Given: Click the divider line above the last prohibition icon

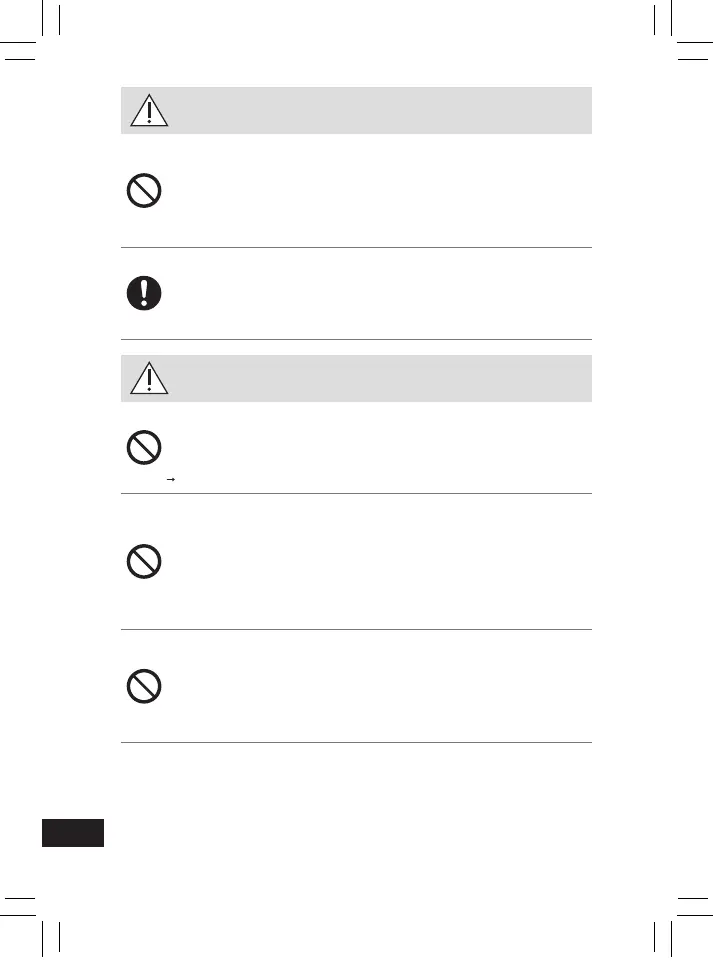Looking at the screenshot, I should (x=356, y=629).
